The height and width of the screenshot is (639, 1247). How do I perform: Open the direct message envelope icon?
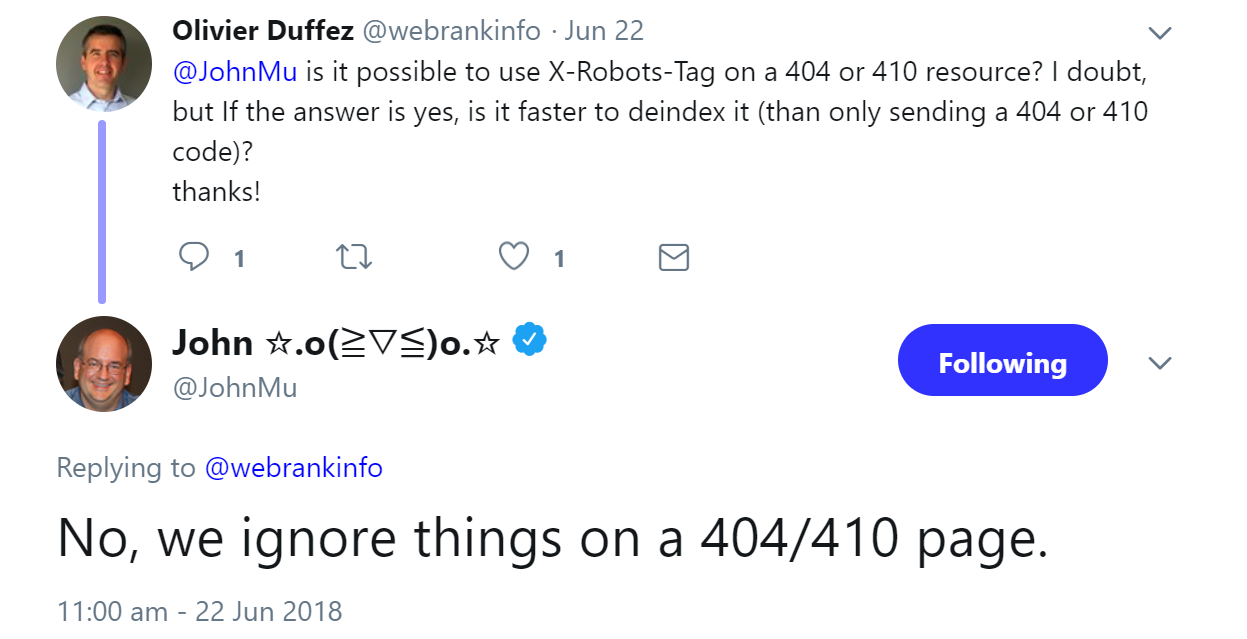672,257
